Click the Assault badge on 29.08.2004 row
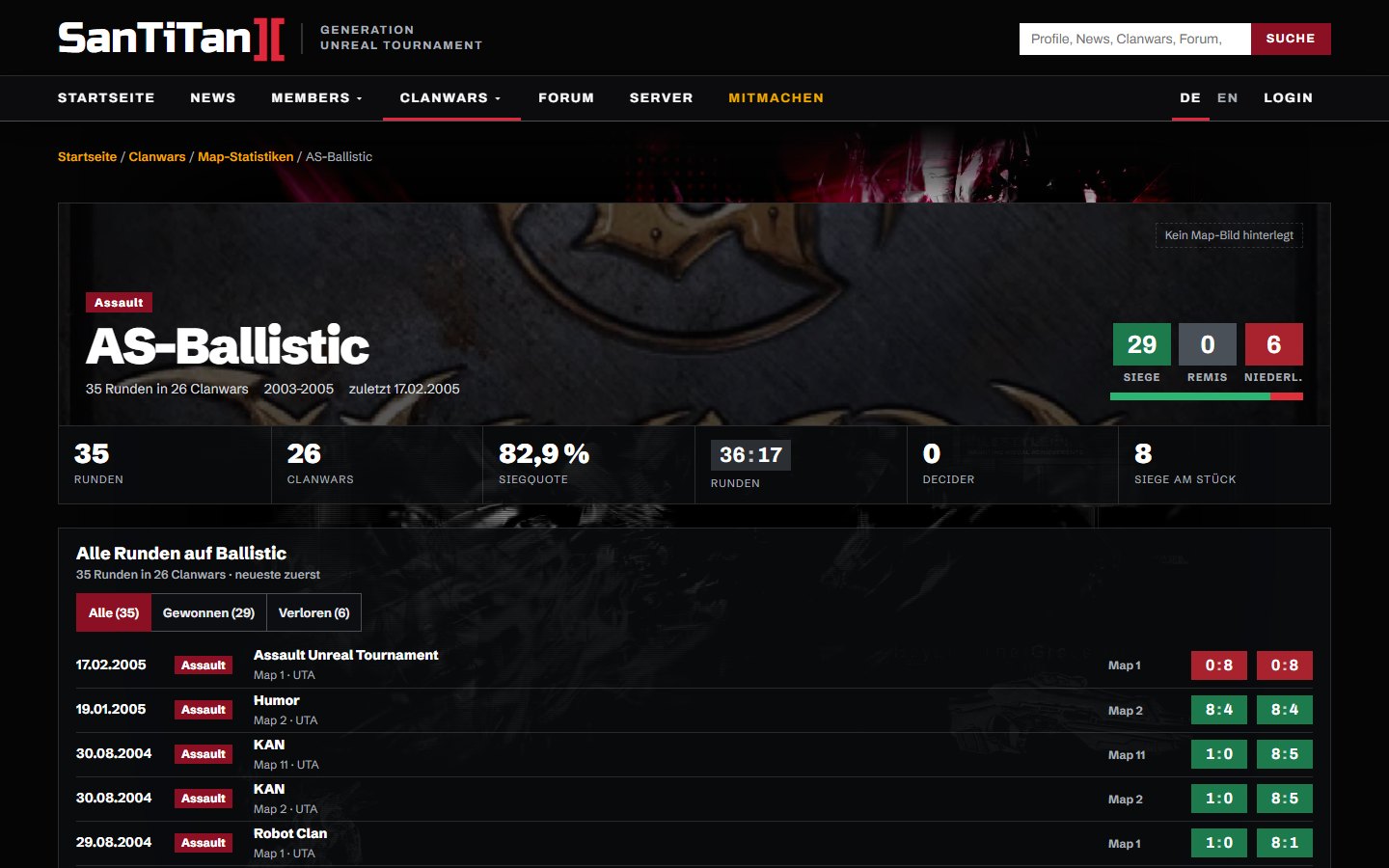Viewport: 1389px width, 868px height. (204, 843)
